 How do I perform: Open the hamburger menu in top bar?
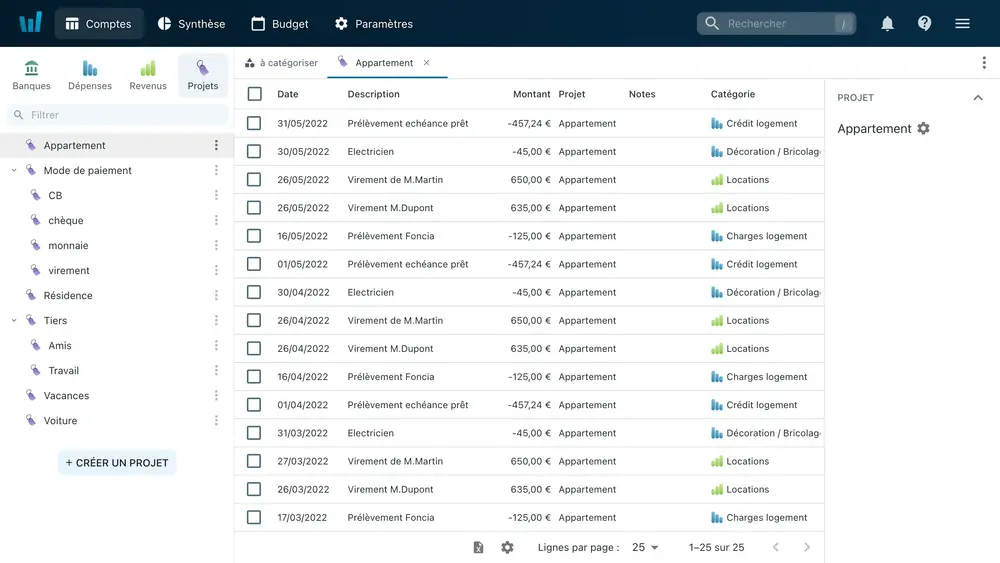(x=962, y=24)
